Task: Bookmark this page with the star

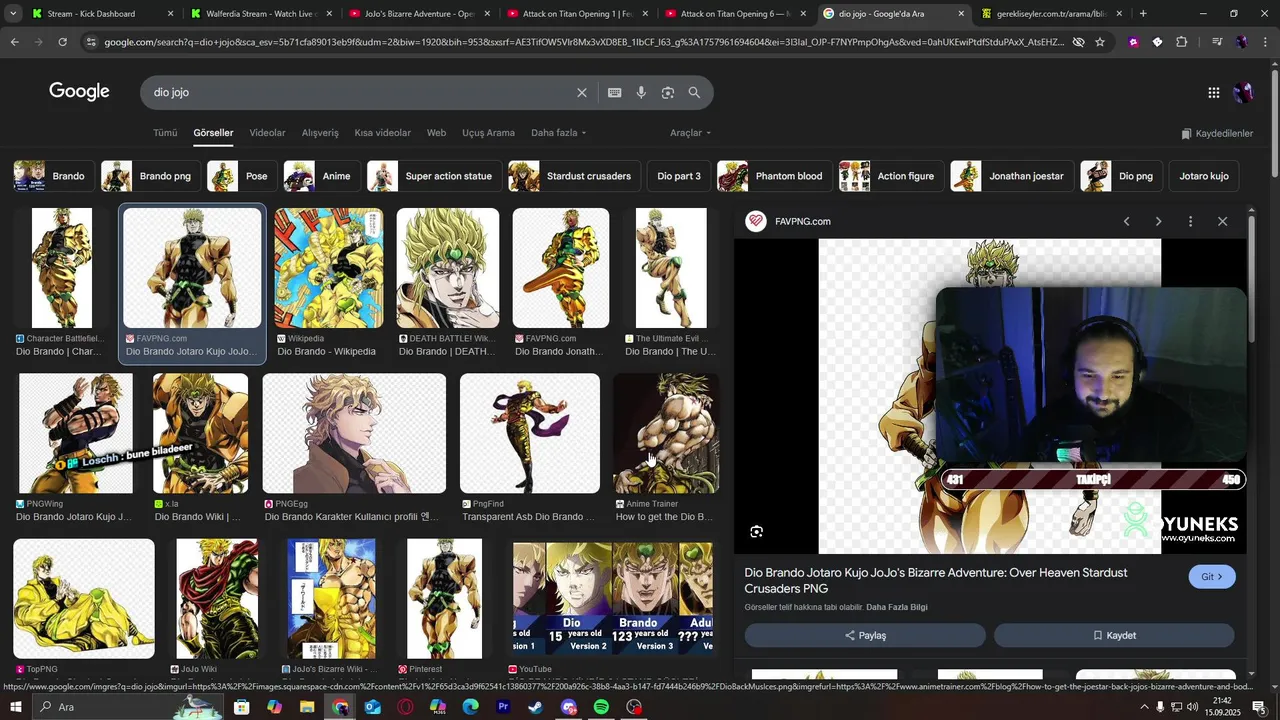Action: point(1100,42)
